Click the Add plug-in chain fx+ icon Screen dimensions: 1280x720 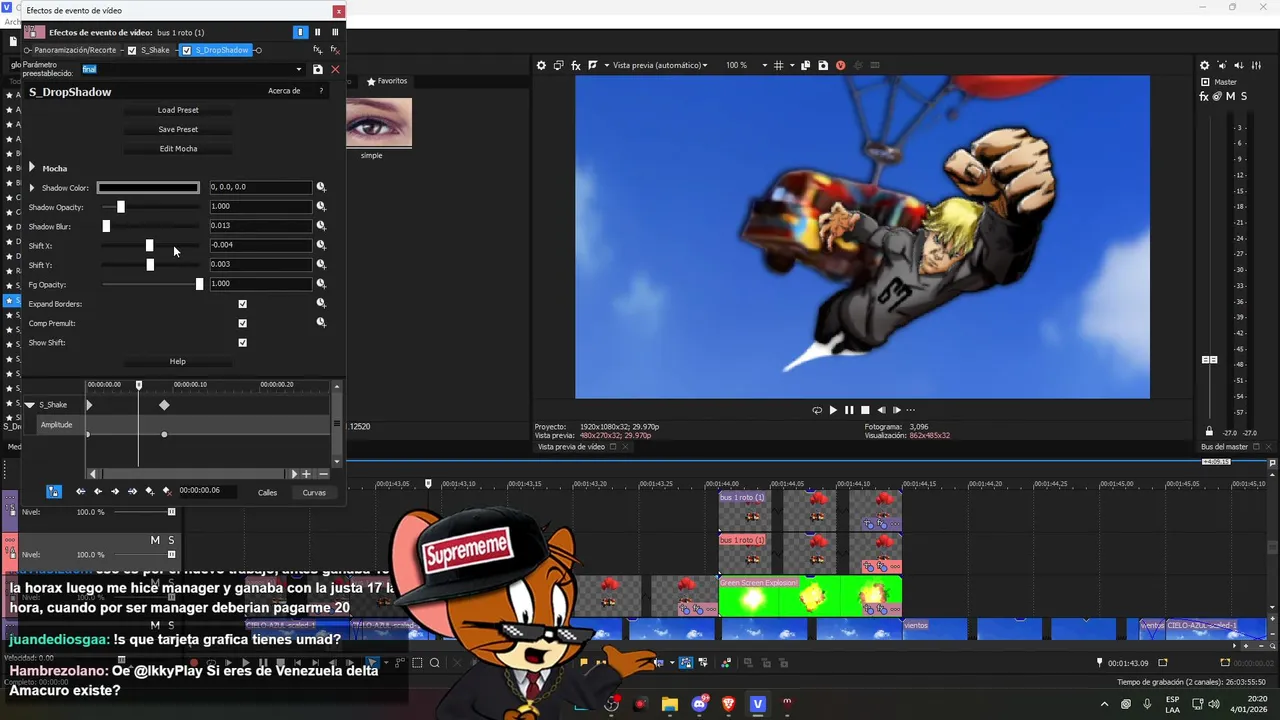318,50
